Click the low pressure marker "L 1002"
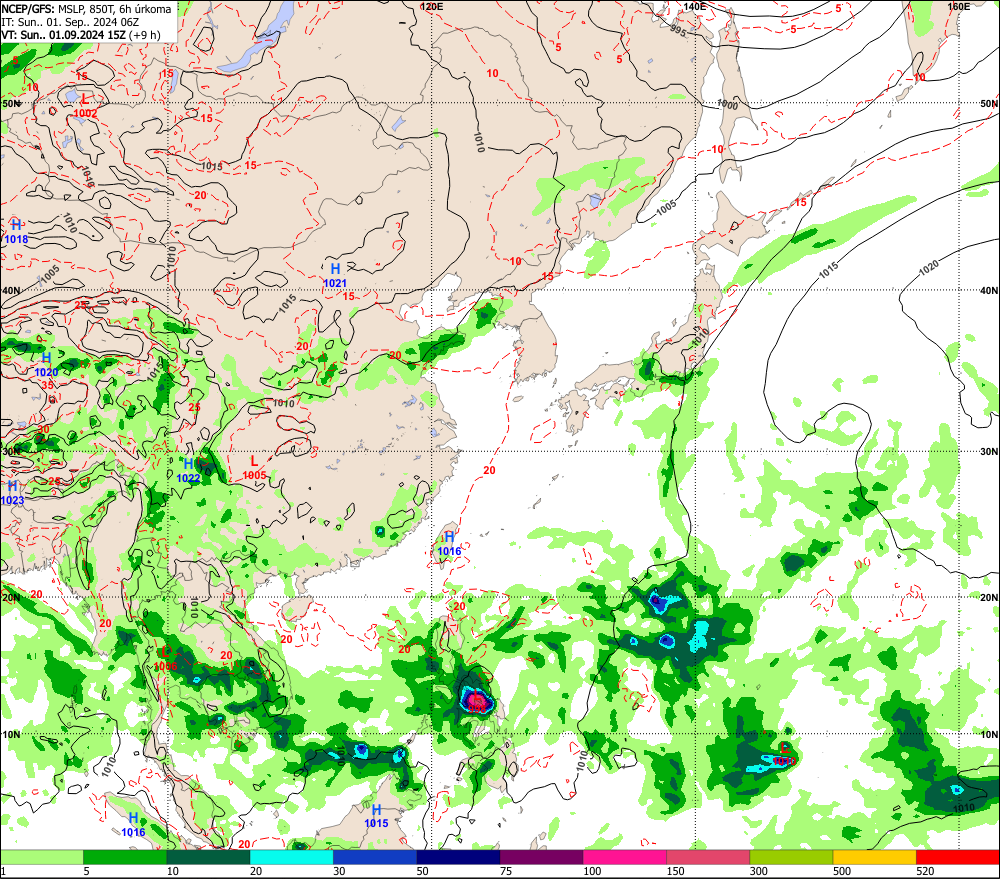Image resolution: width=1000 pixels, height=879 pixels. tap(85, 106)
